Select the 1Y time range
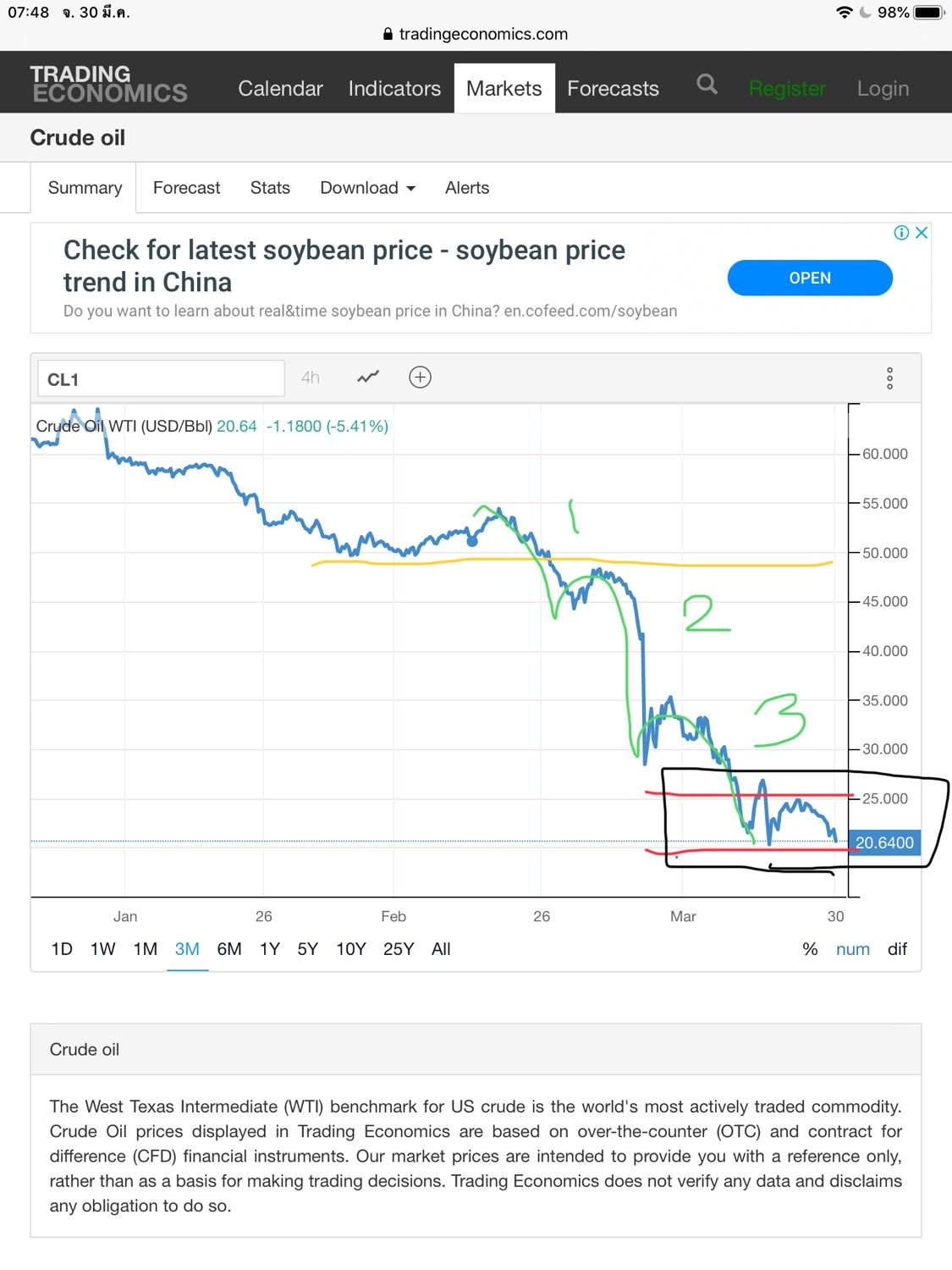952x1270 pixels. coord(269,949)
